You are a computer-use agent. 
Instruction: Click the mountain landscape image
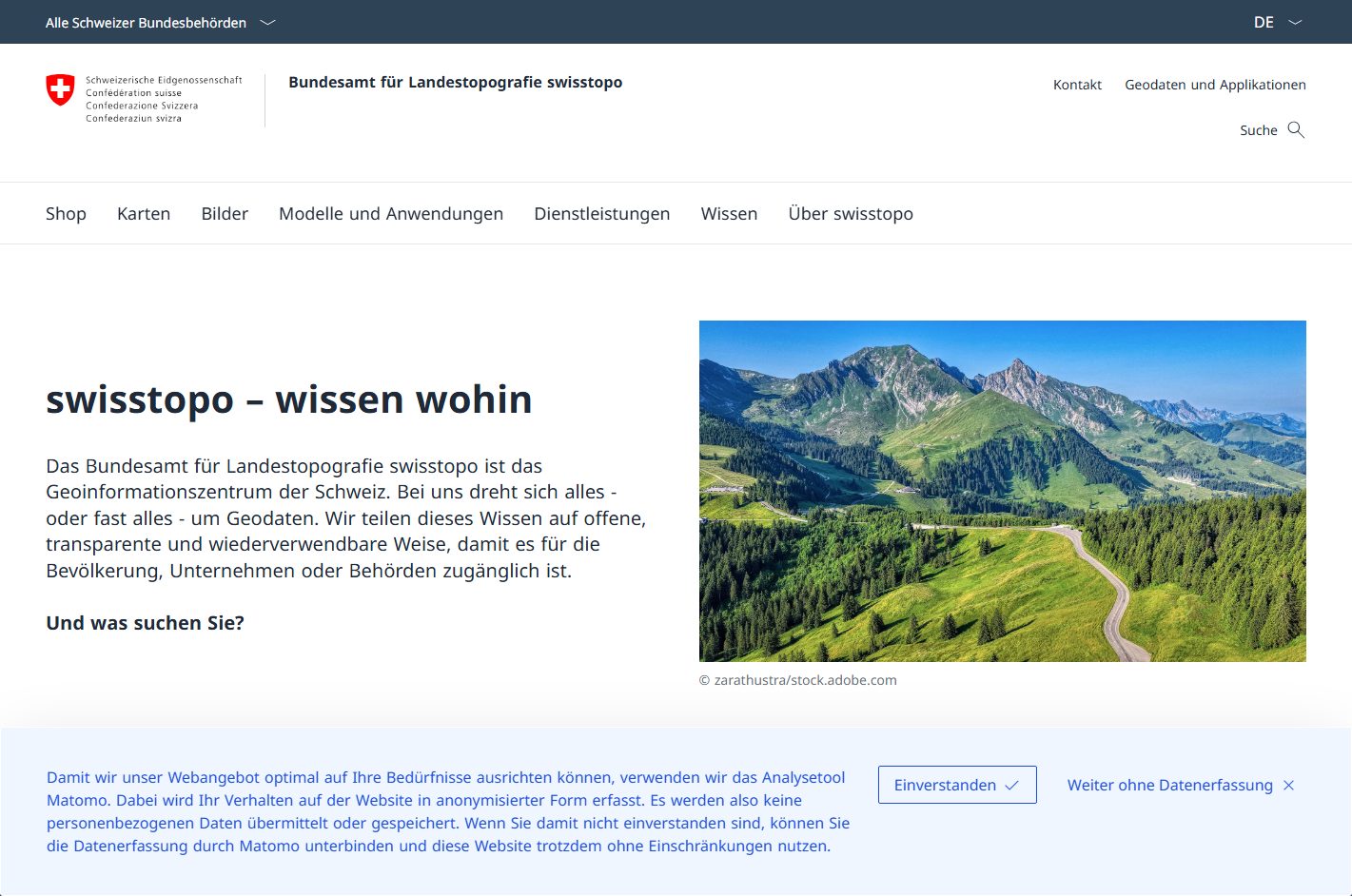pos(1002,491)
